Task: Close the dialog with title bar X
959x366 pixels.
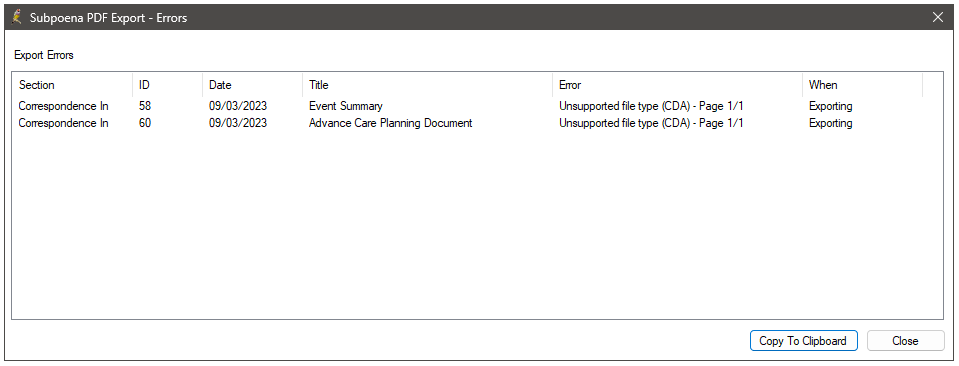Action: 938,17
